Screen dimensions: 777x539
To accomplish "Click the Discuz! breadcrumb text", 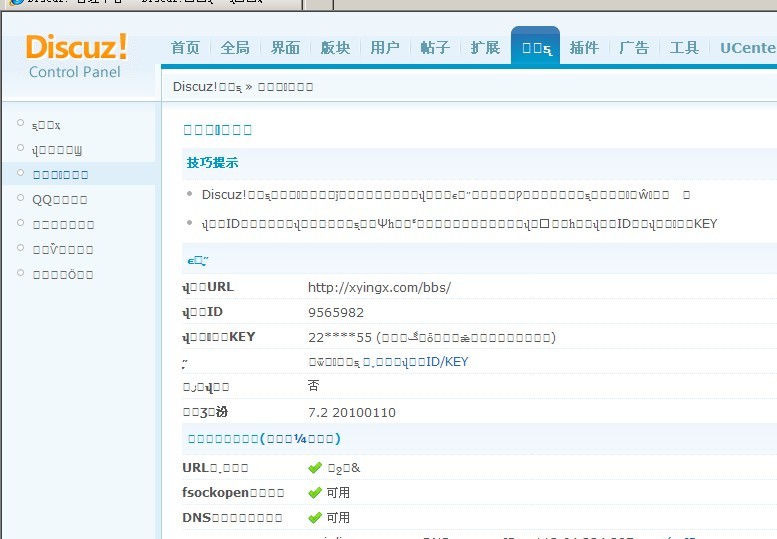I will pyautogui.click(x=207, y=87).
